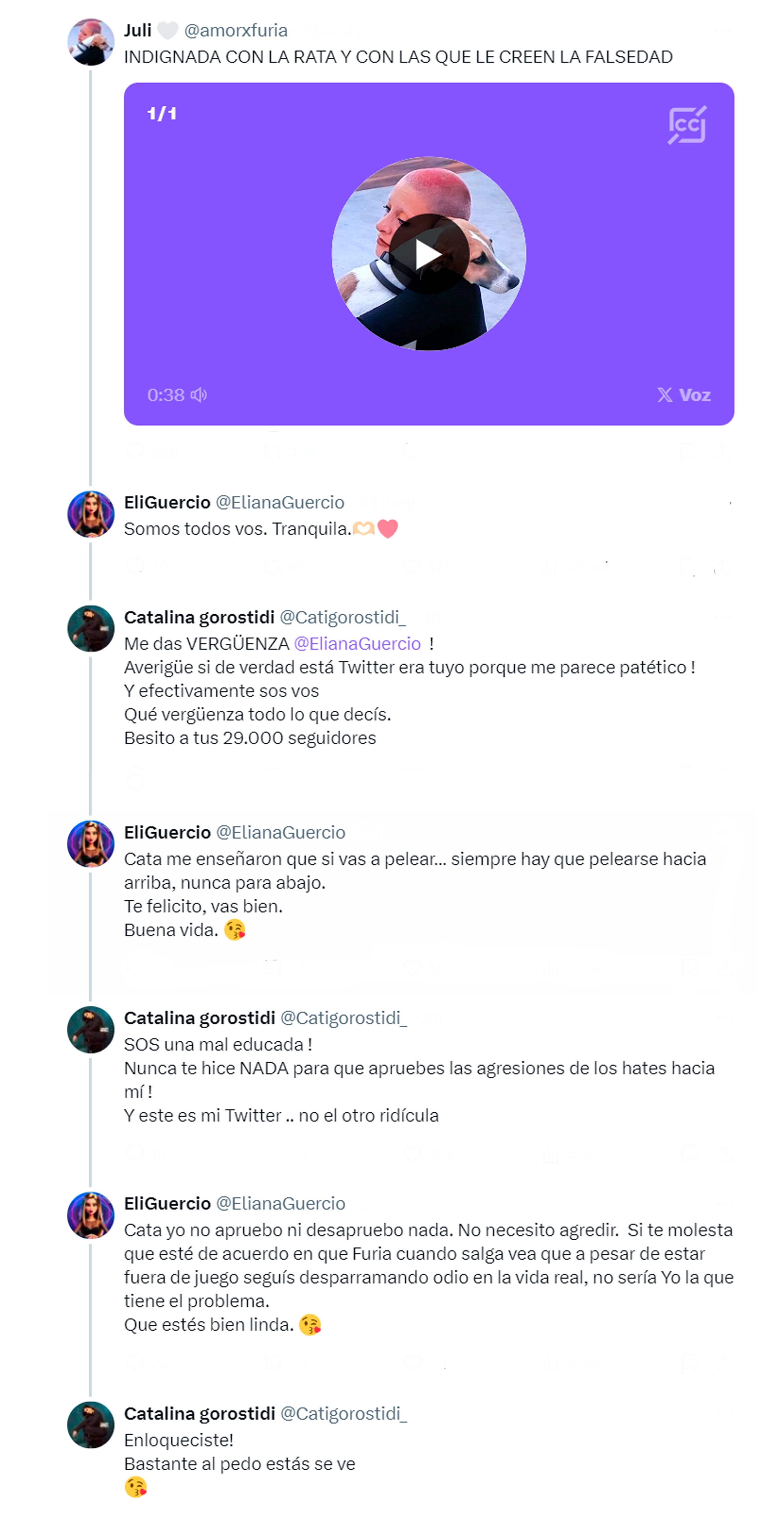The width and height of the screenshot is (784, 1513).
Task: Open the "Besito a tus 29.000 seguidores" tweet
Action: click(250, 738)
